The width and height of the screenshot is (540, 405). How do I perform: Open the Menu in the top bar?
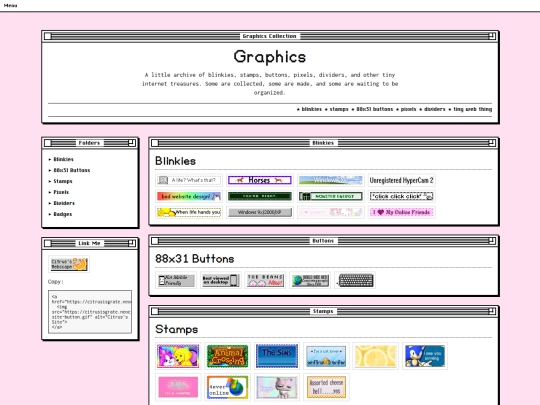click(x=10, y=5)
